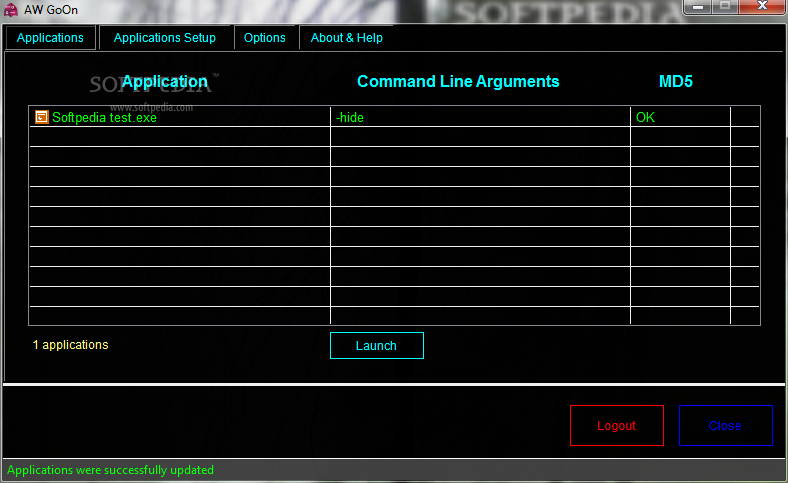Screen dimensions: 788x483
Task: Click the red Logout button
Action: (x=617, y=425)
